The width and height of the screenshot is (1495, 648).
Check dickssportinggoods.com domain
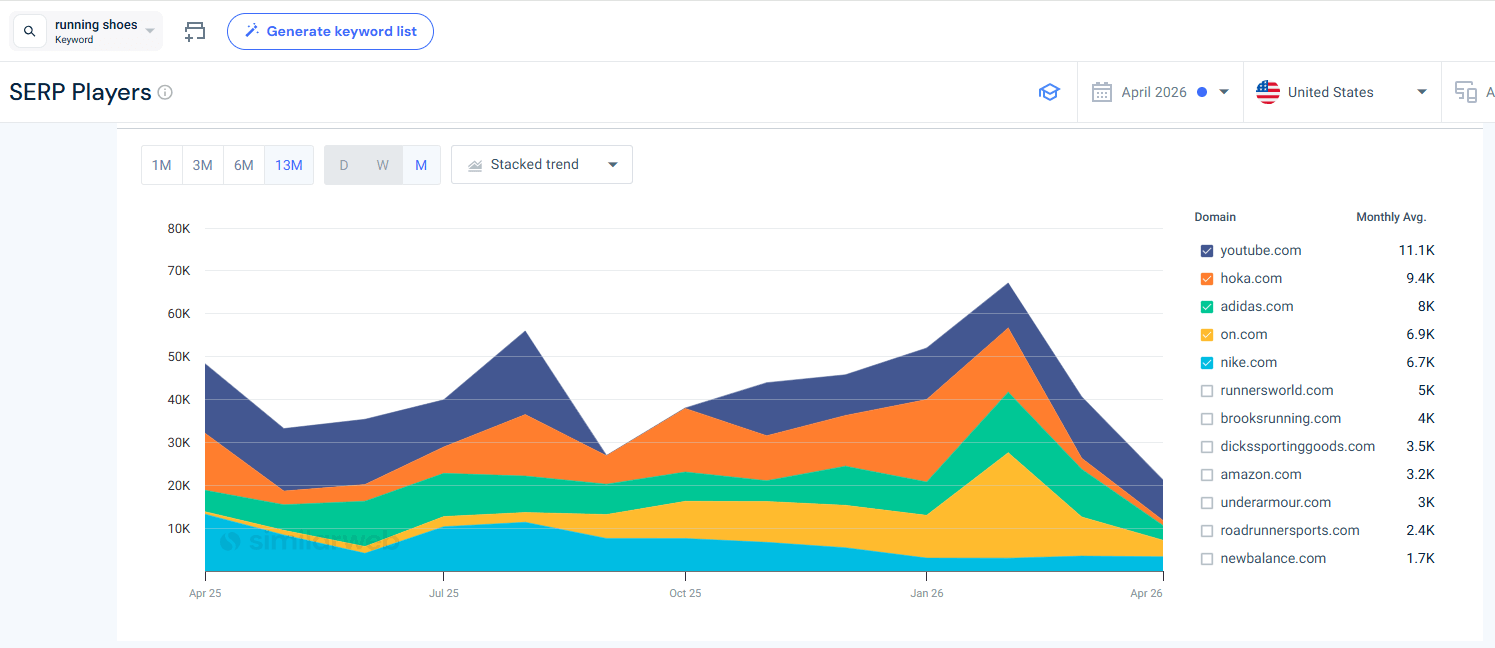[x=1207, y=447]
